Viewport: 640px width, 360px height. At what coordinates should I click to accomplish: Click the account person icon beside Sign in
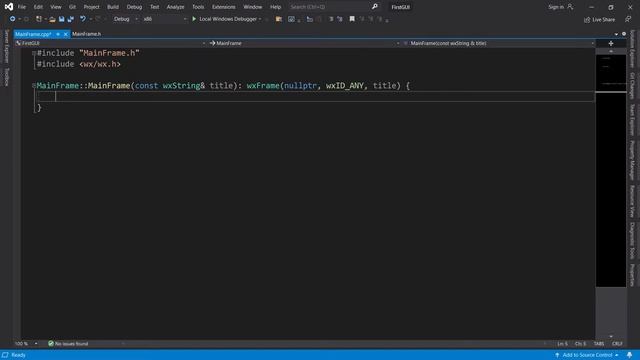coord(570,7)
